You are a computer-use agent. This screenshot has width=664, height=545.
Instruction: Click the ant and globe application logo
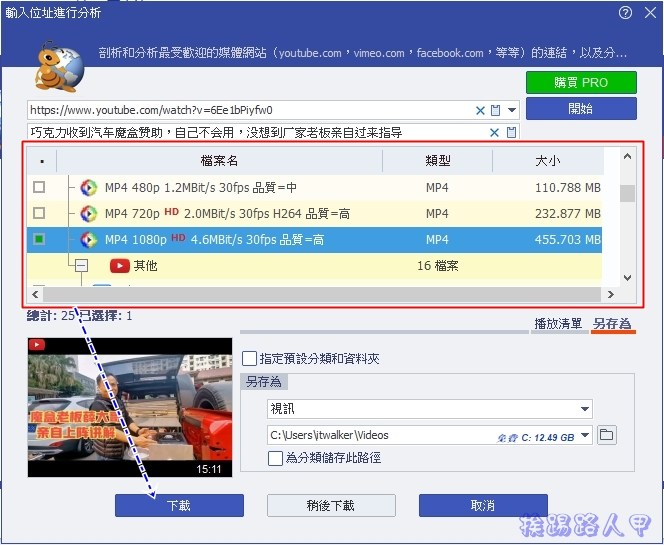[x=59, y=67]
